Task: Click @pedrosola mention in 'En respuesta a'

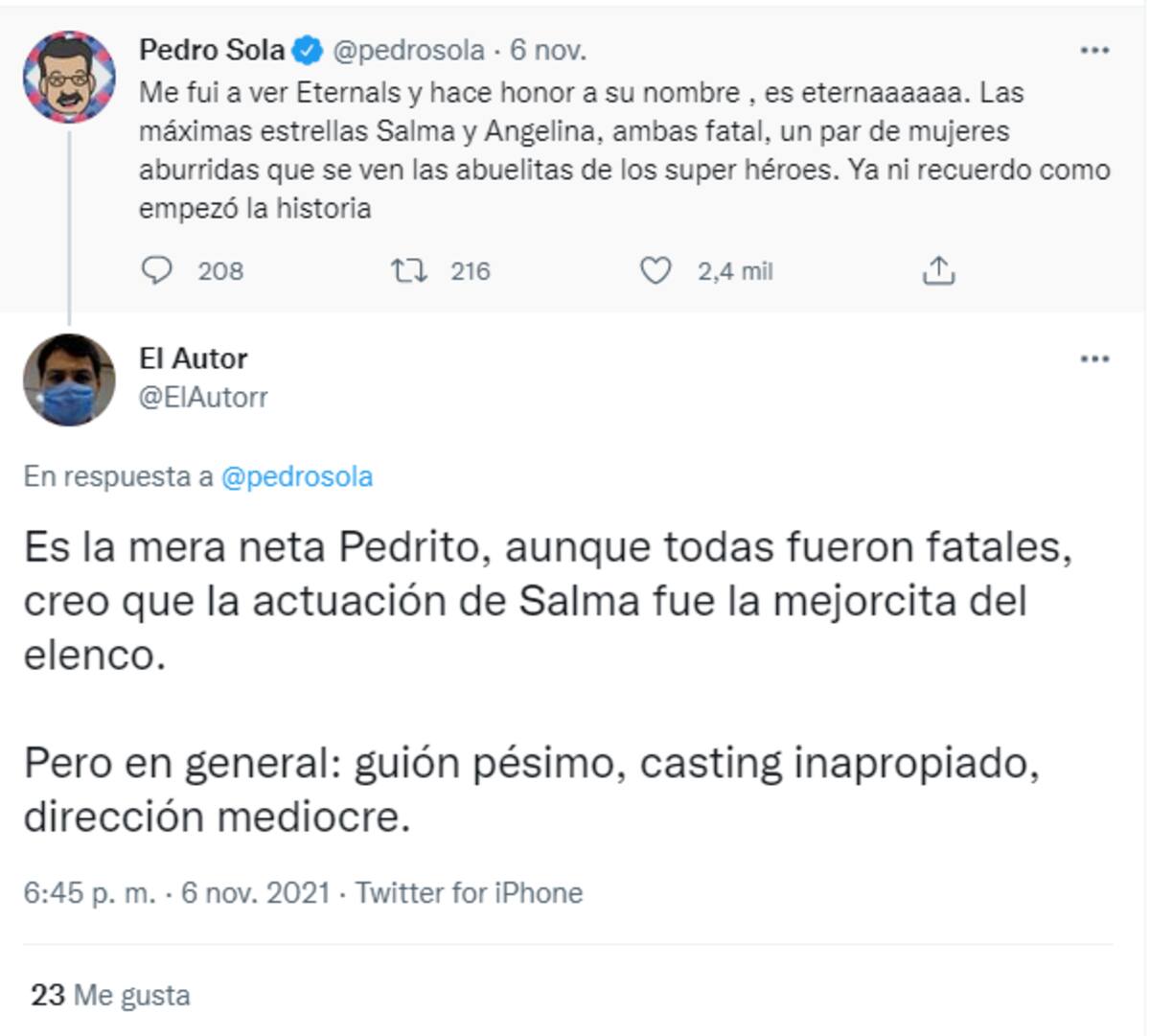Action: 297,476
